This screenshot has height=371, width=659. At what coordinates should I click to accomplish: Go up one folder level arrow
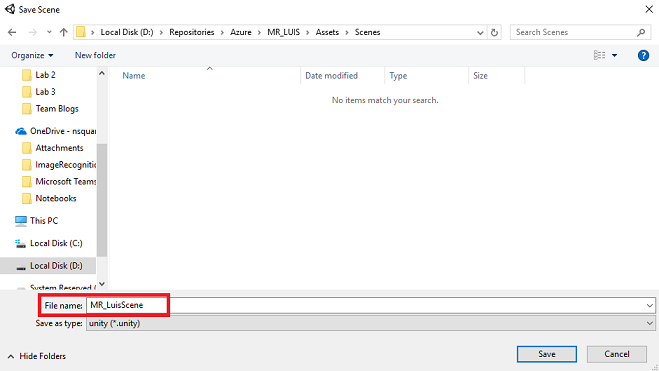click(x=63, y=32)
